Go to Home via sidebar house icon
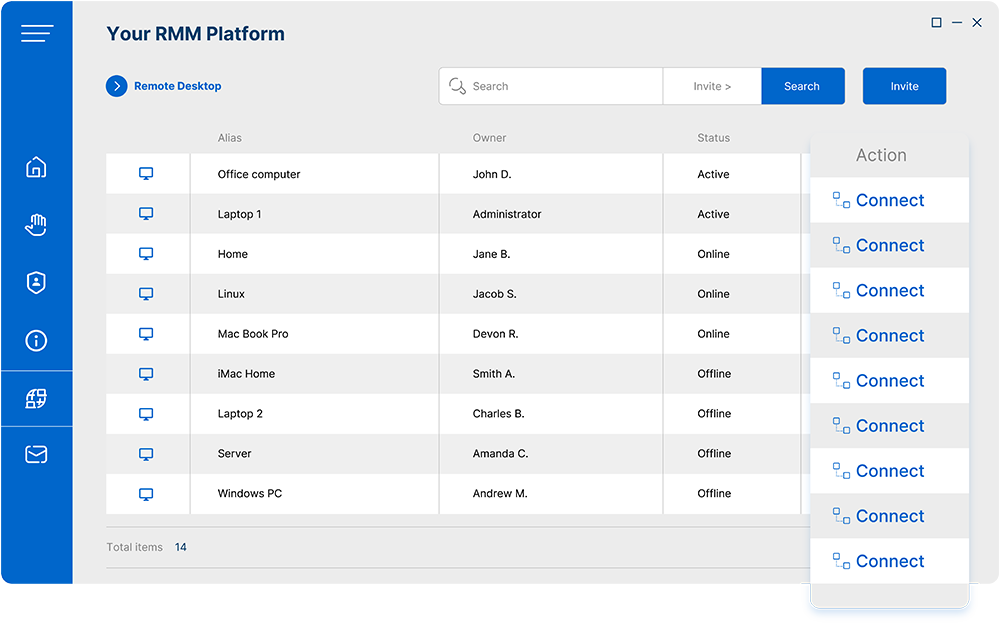This screenshot has width=1000, height=629. [x=36, y=167]
